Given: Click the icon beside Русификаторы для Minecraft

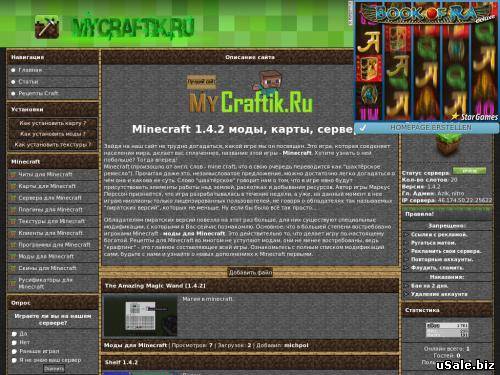Looking at the screenshot, I should [13, 283].
